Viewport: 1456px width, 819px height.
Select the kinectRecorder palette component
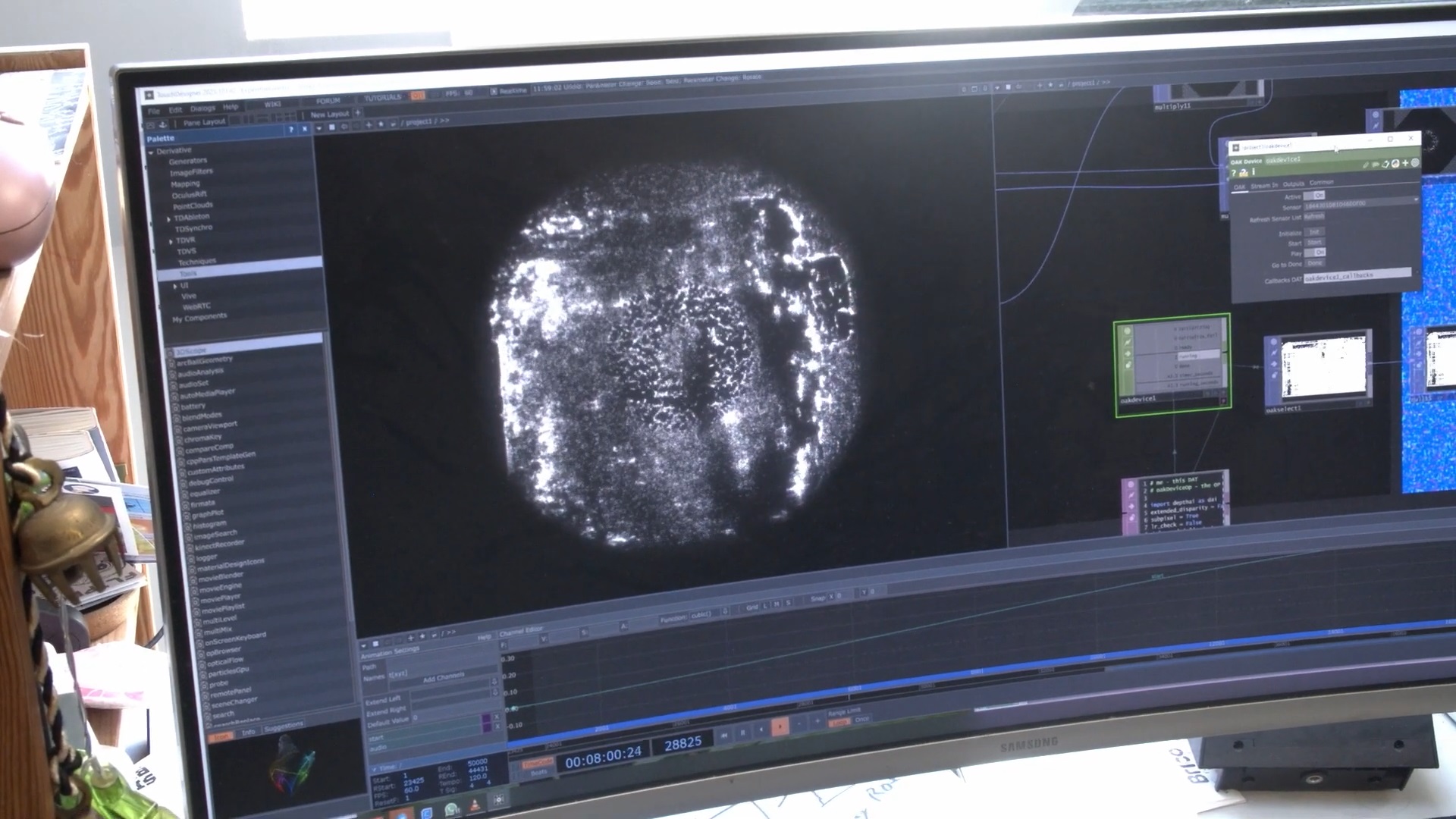[221, 544]
